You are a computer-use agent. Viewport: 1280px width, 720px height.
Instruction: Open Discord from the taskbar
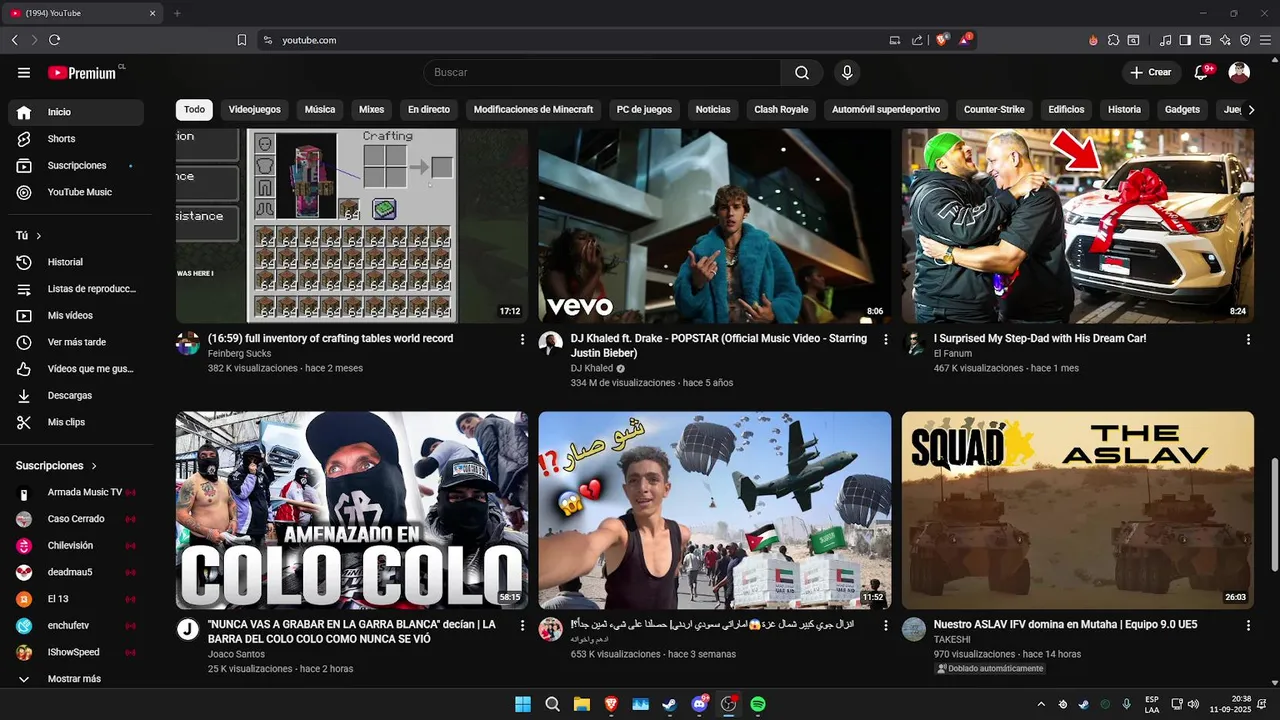click(x=699, y=704)
